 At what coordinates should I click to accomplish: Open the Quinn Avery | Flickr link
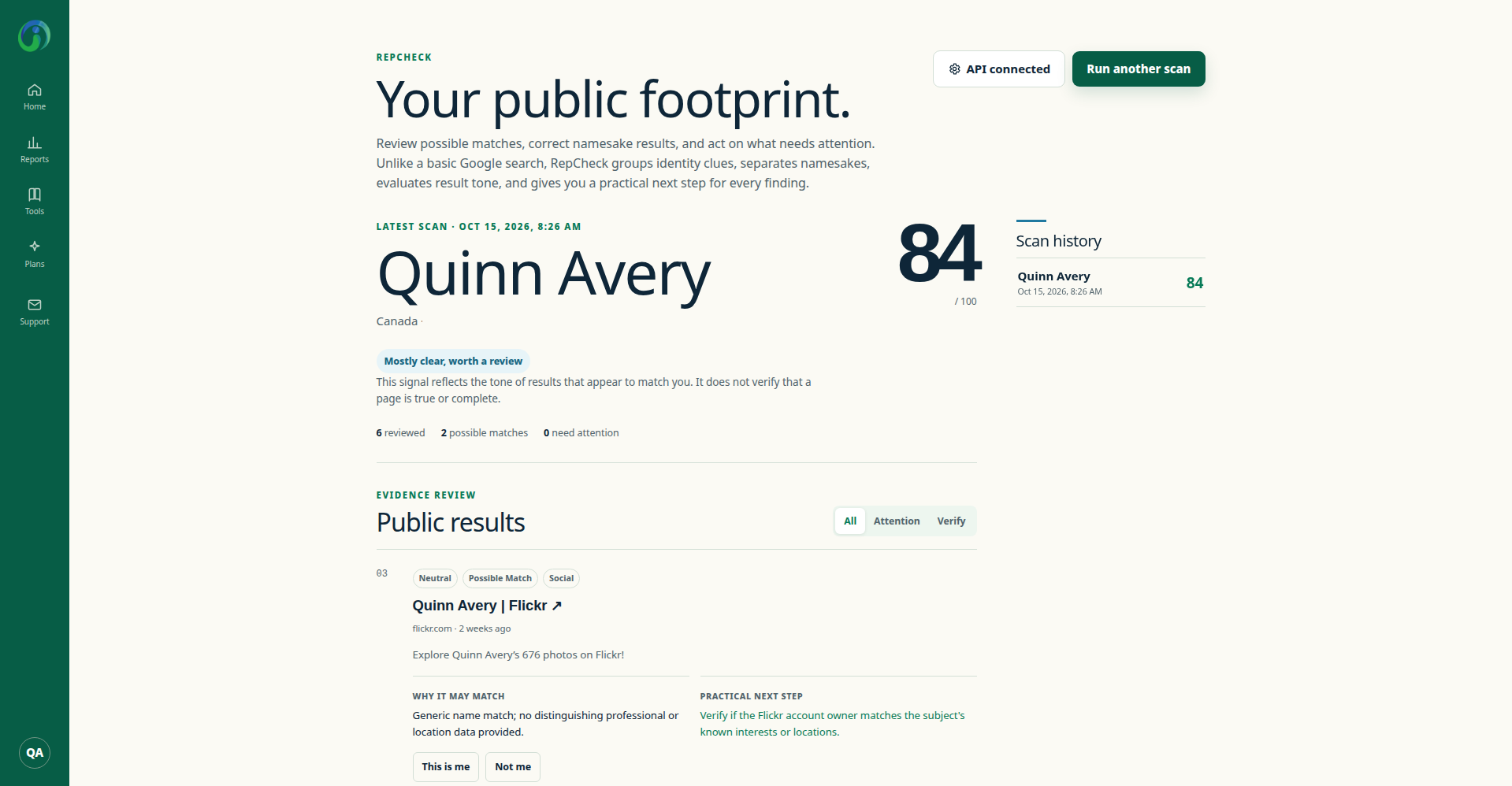(x=487, y=606)
